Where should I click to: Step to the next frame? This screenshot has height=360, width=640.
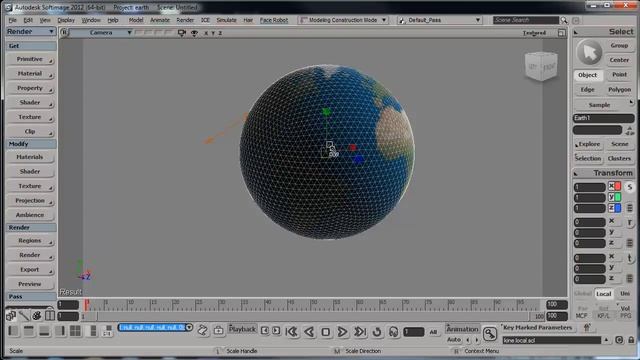point(276,330)
